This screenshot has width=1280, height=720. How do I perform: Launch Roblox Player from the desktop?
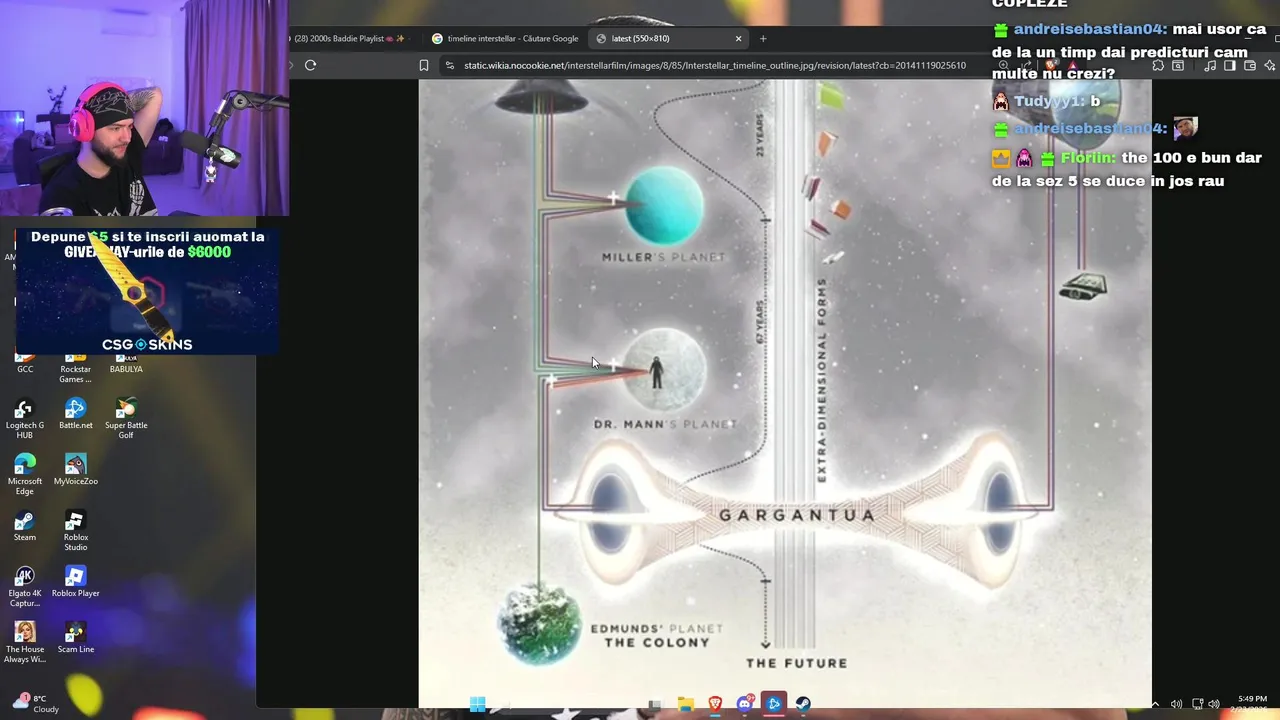click(75, 581)
